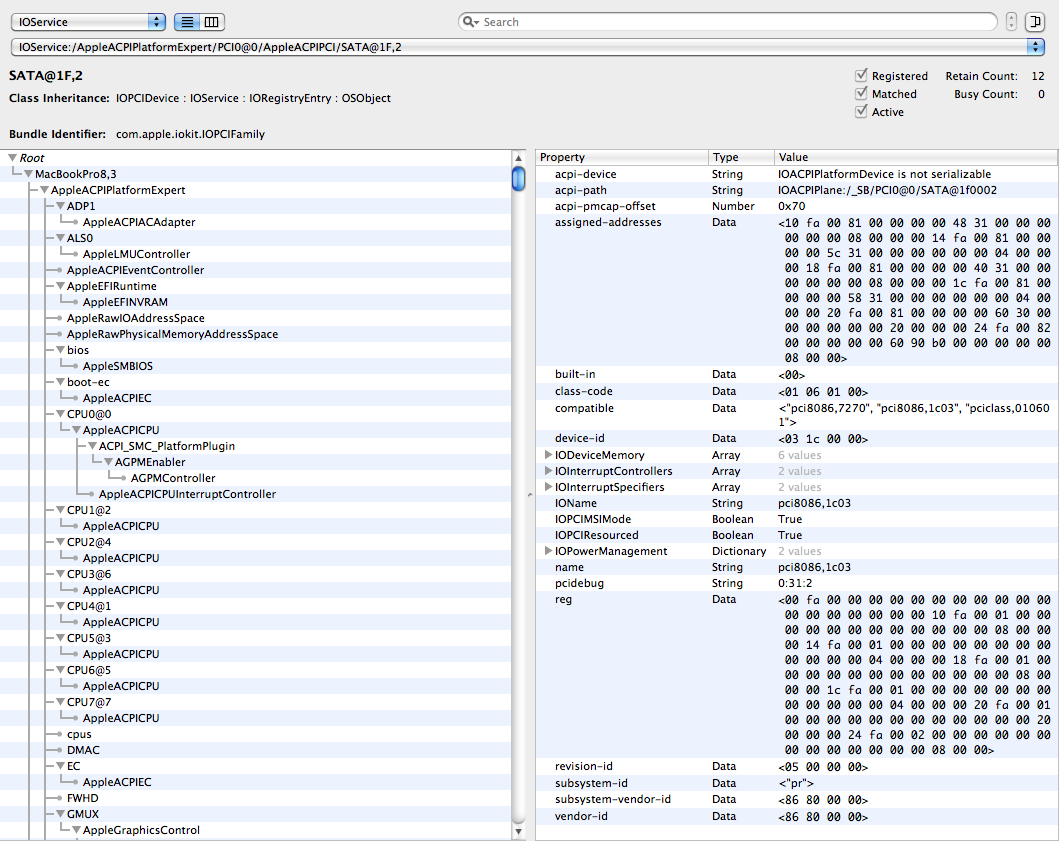Screen dimensions: 1059x841
Task: Select AppleLMUController tree item
Action: 136,254
